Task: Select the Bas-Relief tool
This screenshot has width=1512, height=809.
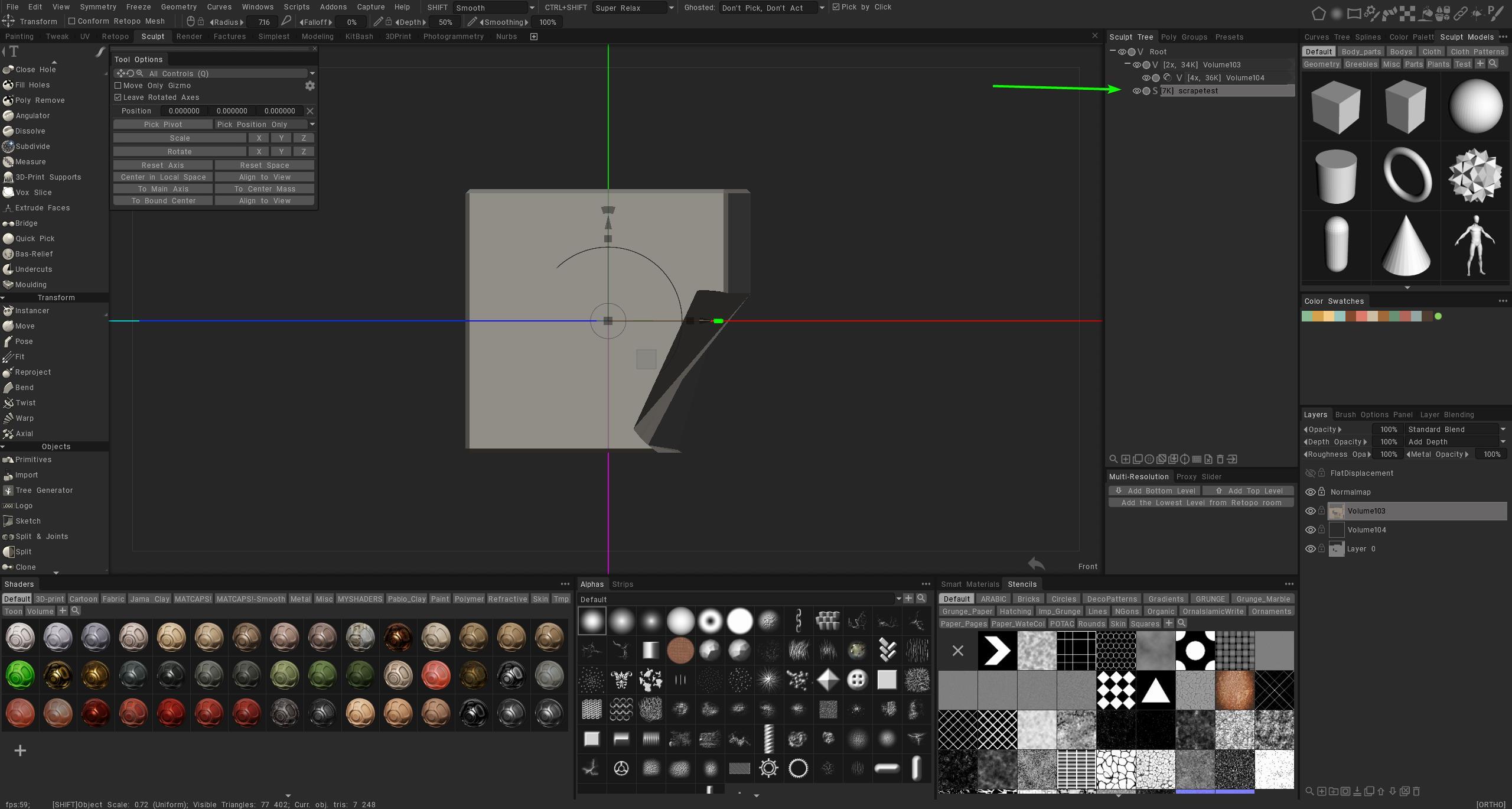Action: tap(34, 254)
